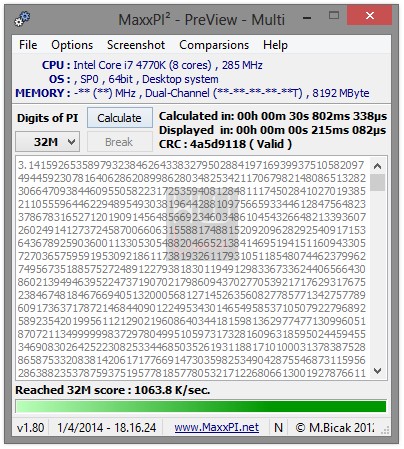Click the scrollbar down arrow
404x449 pixels.
377,371
